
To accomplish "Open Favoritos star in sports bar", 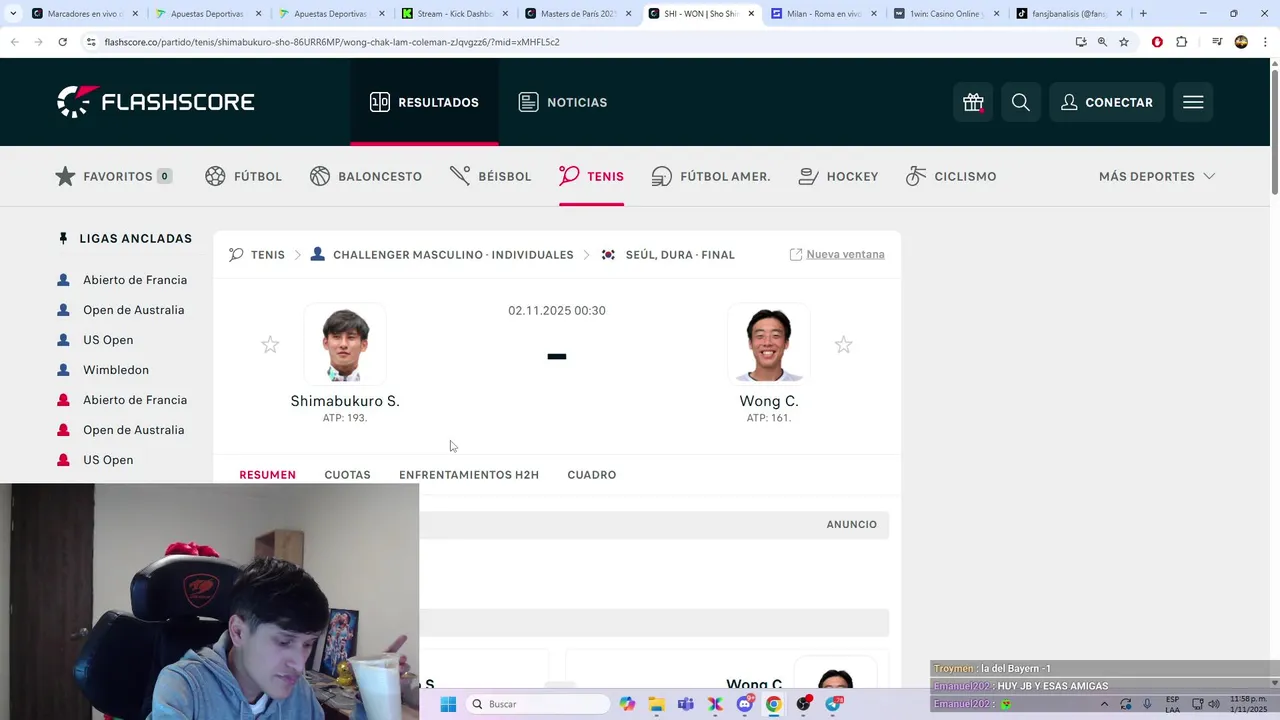I will coord(113,176).
